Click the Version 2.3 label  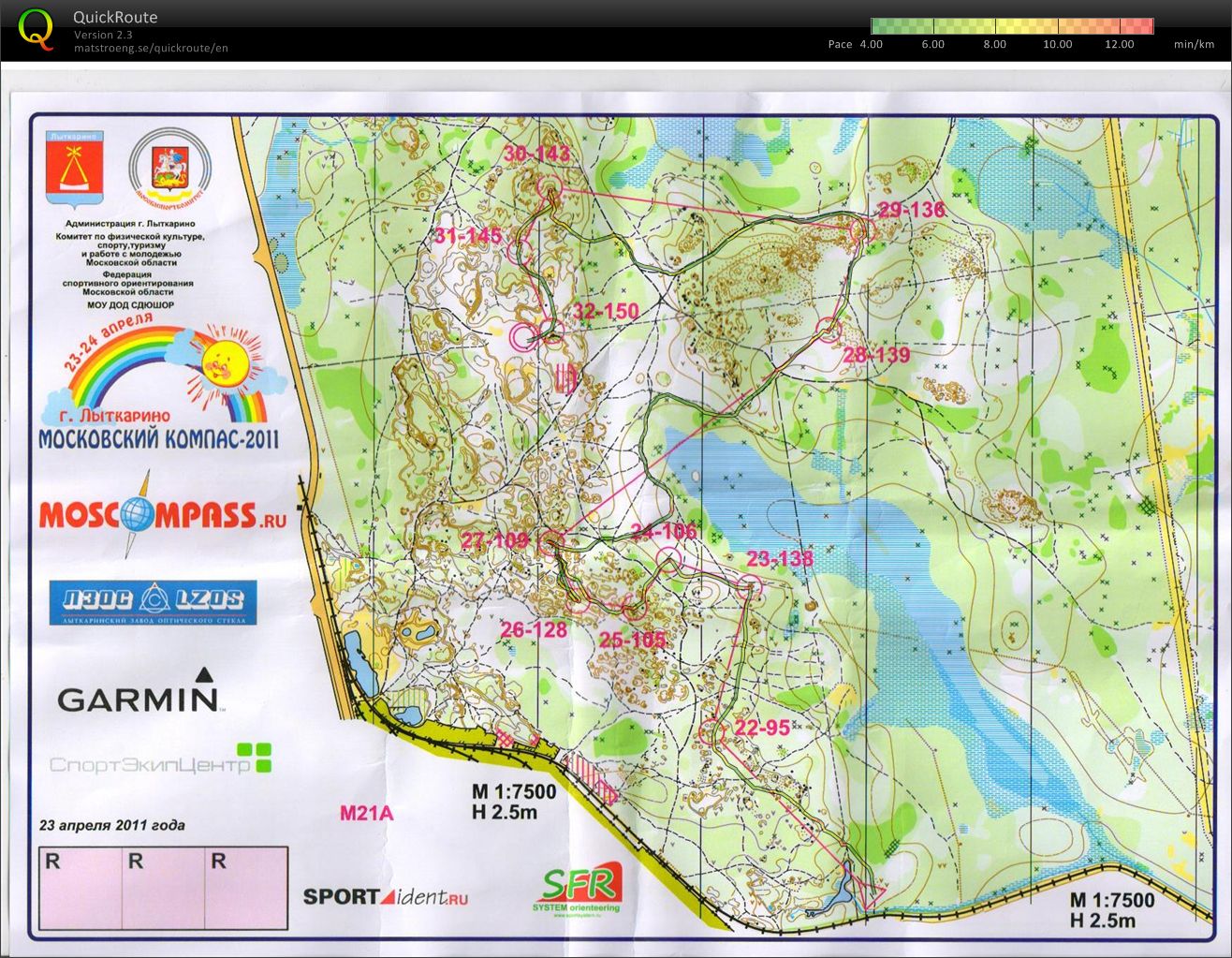(103, 36)
